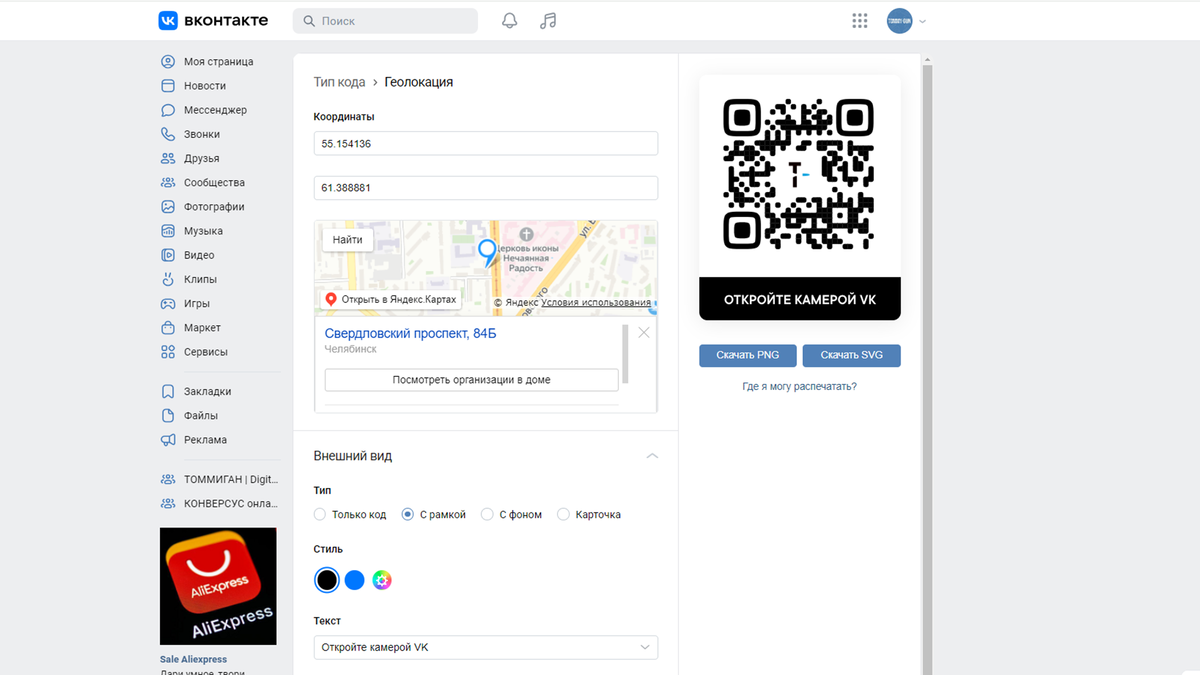This screenshot has height=675, width=1200.
Task: Click the address balloon scrollbar
Action: pyautogui.click(x=626, y=353)
